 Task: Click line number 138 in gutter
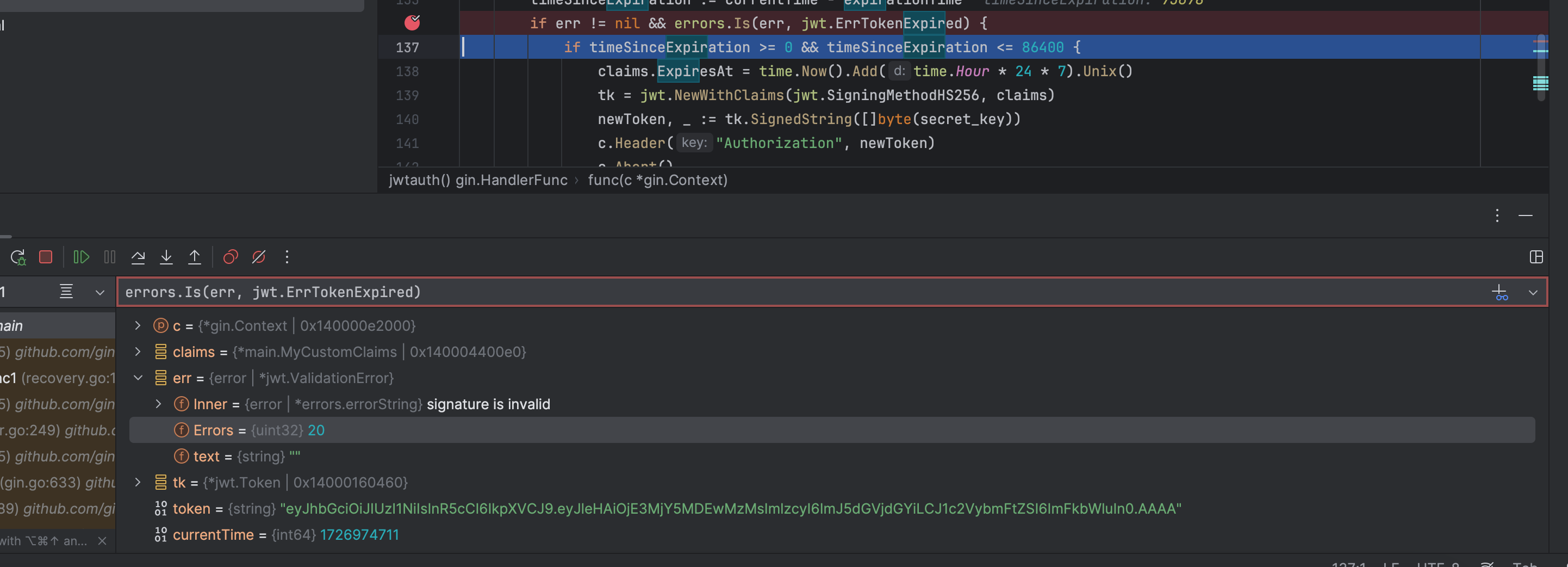coord(407,71)
